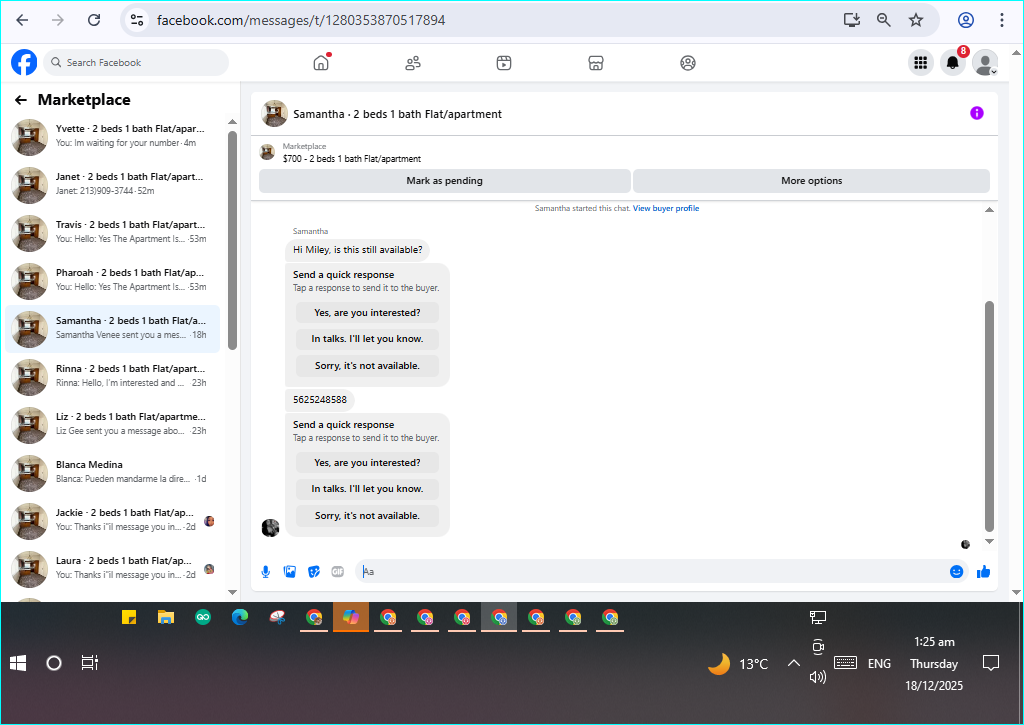
Task: Open the volume control in tray
Action: pos(818,677)
